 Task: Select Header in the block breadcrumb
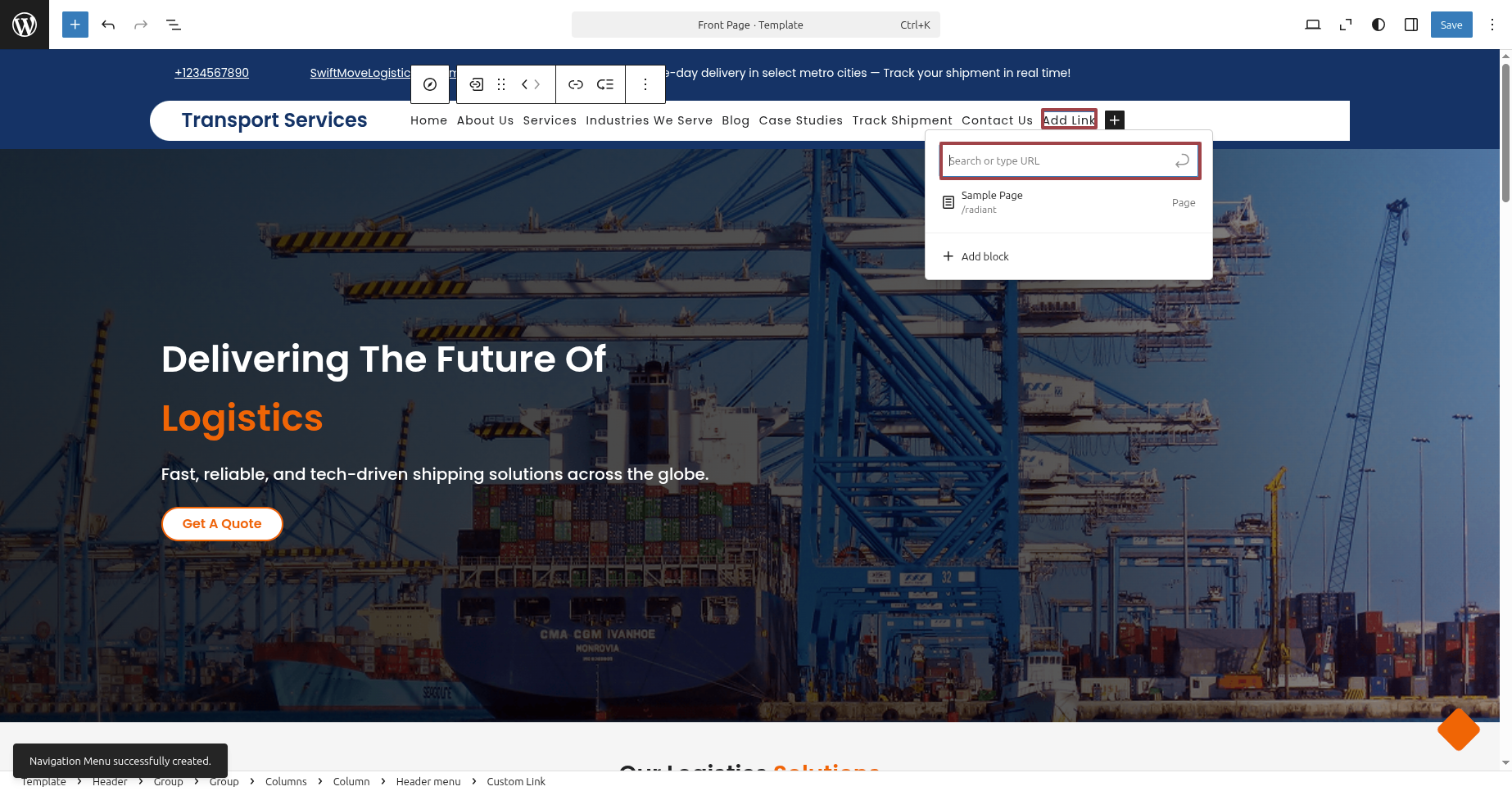click(x=110, y=781)
